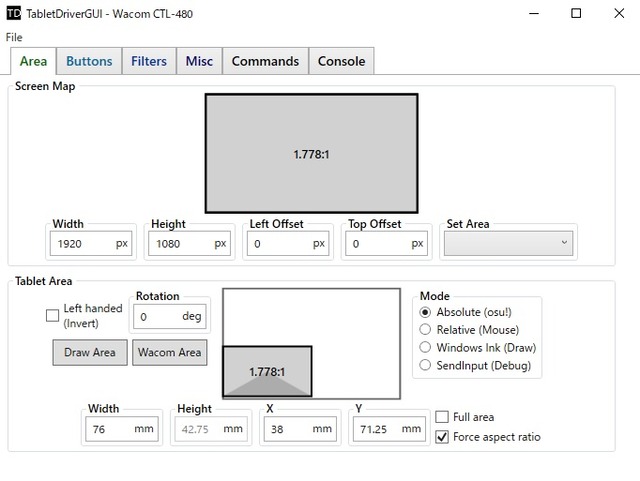640x481 pixels.
Task: Focus the tablet X position field
Action: 300,429
